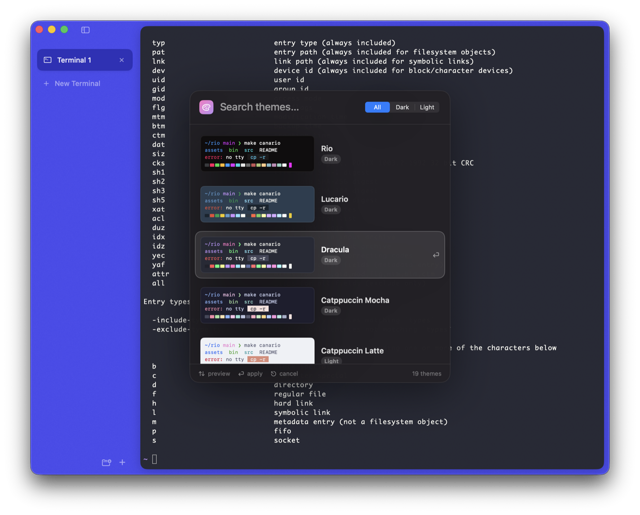
Task: Click the 'regular file' line in terminal
Action: click(x=300, y=394)
